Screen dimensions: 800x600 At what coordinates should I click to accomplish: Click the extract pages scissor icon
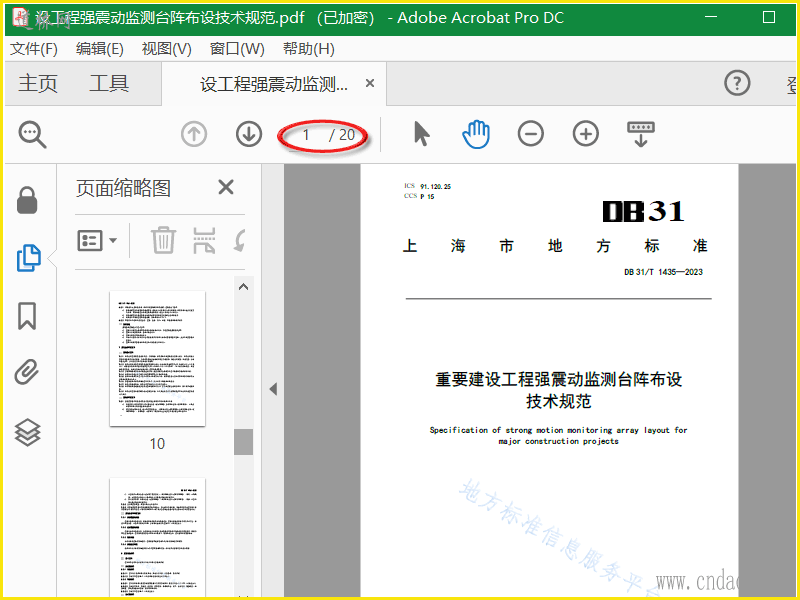pyautogui.click(x=204, y=240)
